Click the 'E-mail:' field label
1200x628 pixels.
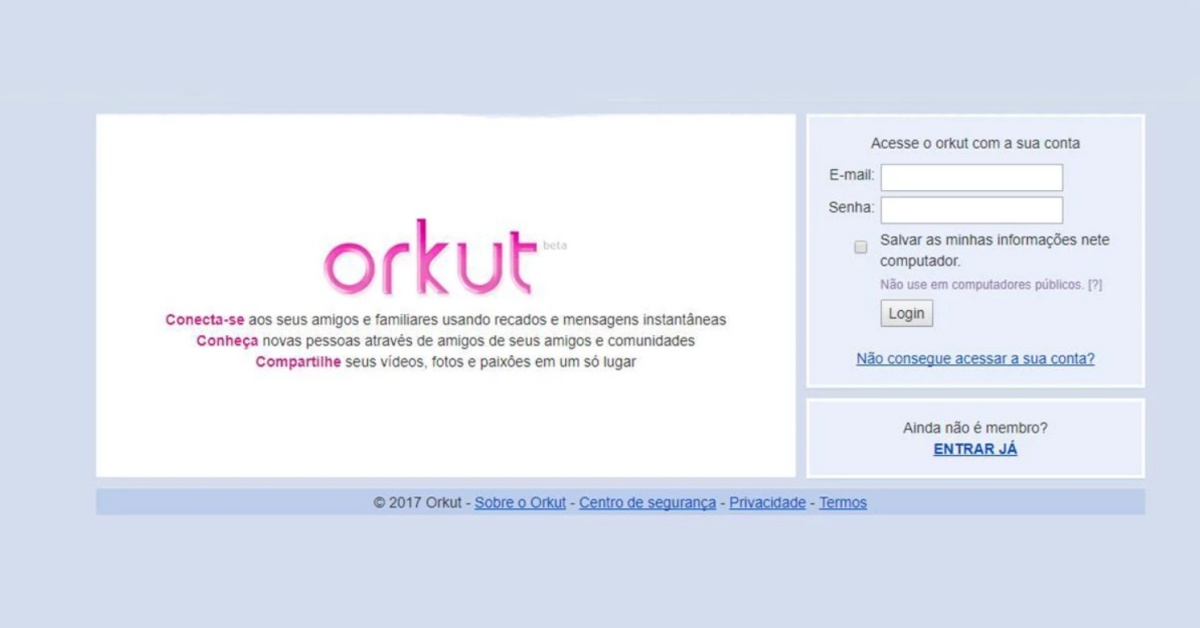pyautogui.click(x=851, y=176)
